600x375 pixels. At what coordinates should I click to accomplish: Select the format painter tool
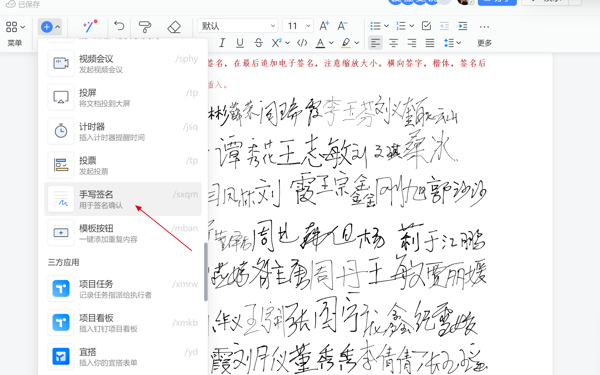(x=145, y=26)
